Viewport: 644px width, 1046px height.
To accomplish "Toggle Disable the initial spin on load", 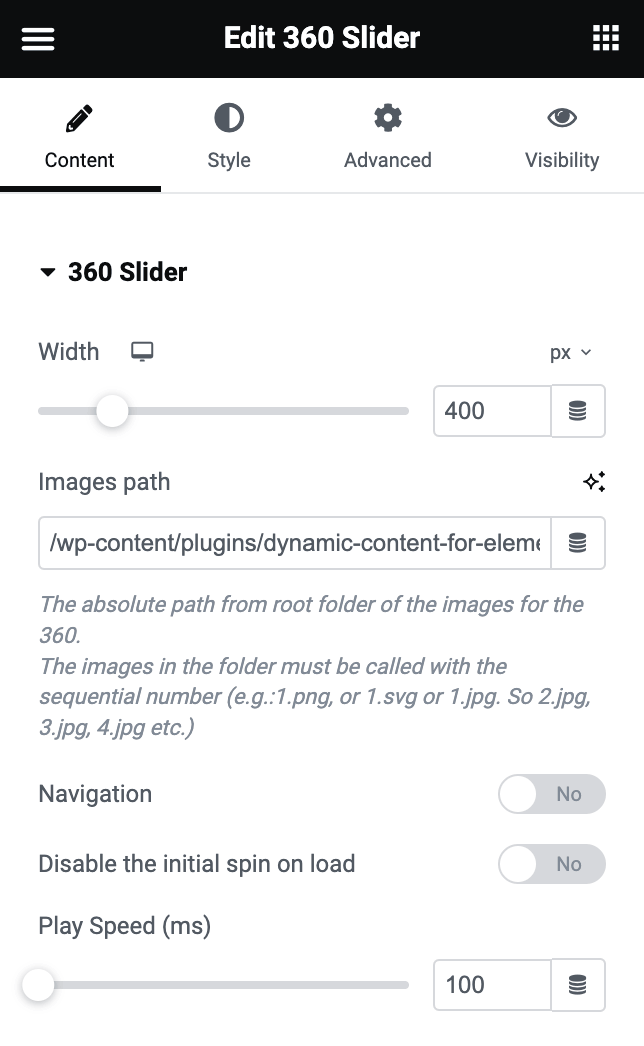I will [x=551, y=864].
